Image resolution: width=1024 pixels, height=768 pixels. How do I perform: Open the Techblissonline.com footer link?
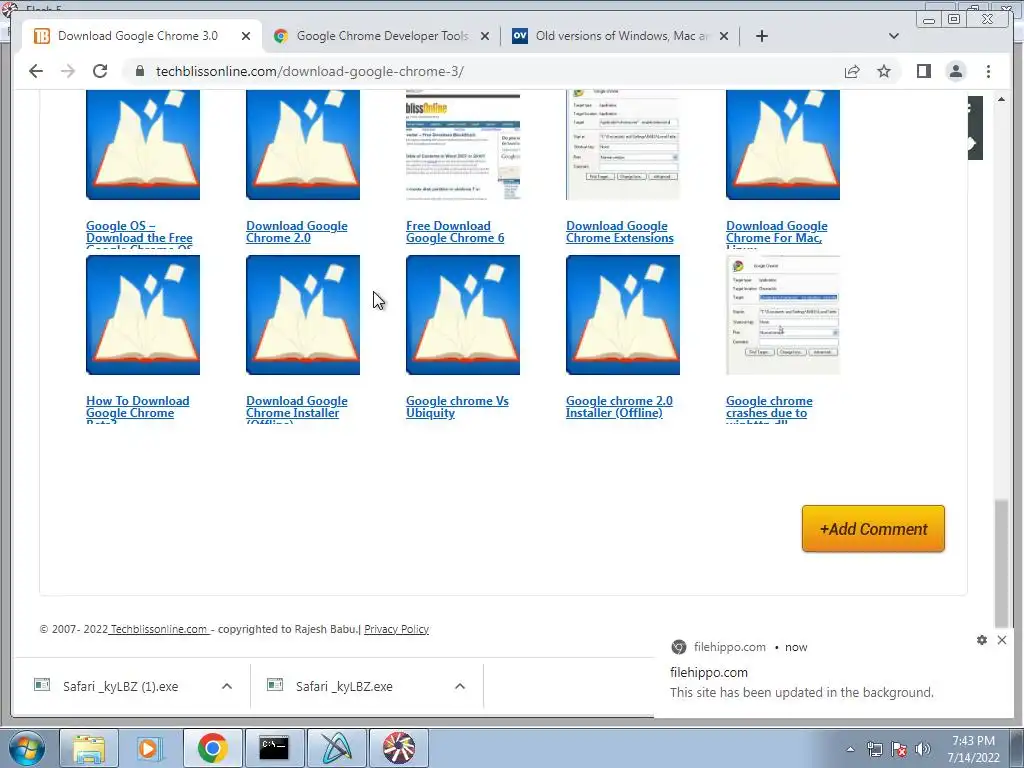(x=159, y=629)
